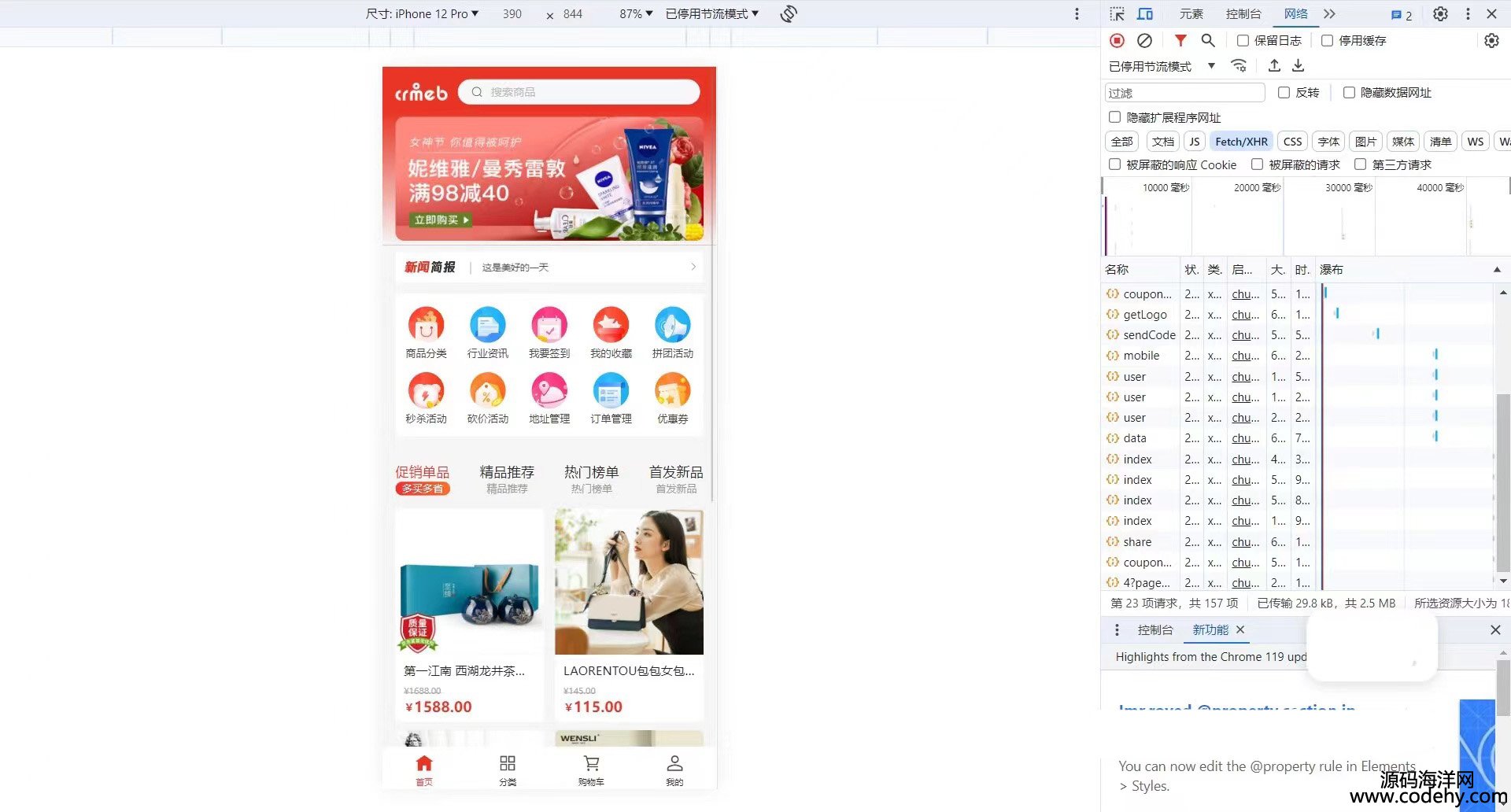Screen dimensions: 1511x812
Task: Check the 第三方请求 checkbox
Action: (1360, 164)
